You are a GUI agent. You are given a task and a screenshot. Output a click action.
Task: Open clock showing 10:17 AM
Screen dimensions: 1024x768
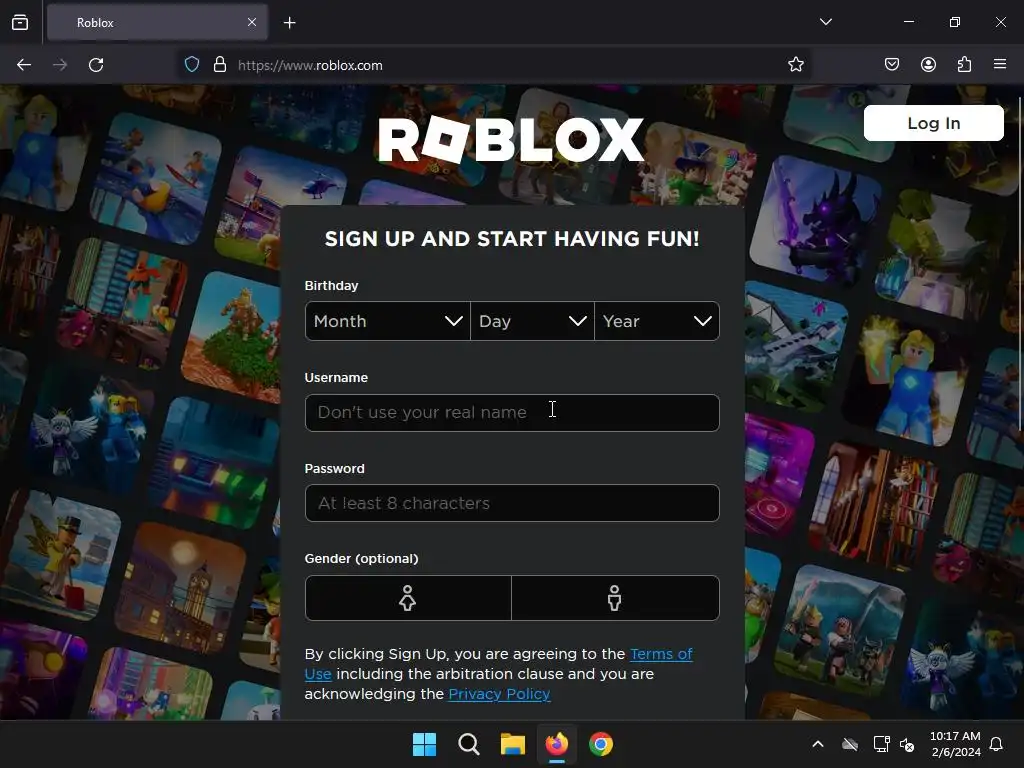coord(955,744)
